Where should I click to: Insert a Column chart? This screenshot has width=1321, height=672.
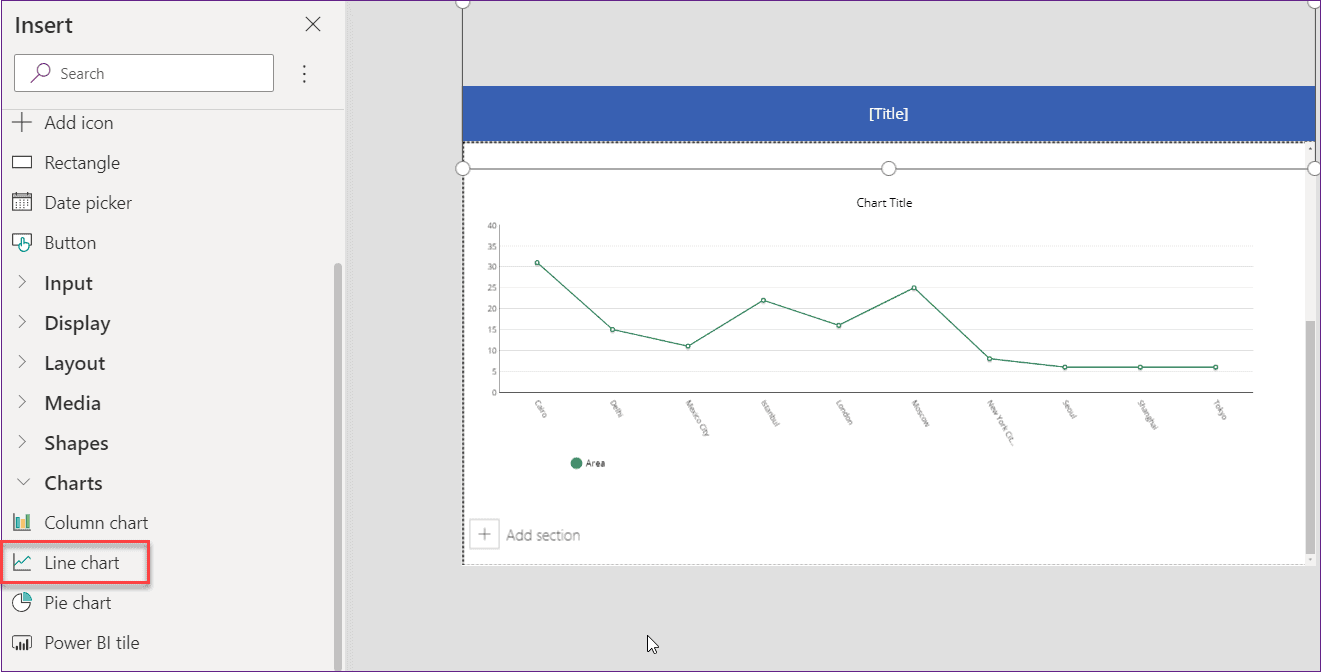coord(96,523)
